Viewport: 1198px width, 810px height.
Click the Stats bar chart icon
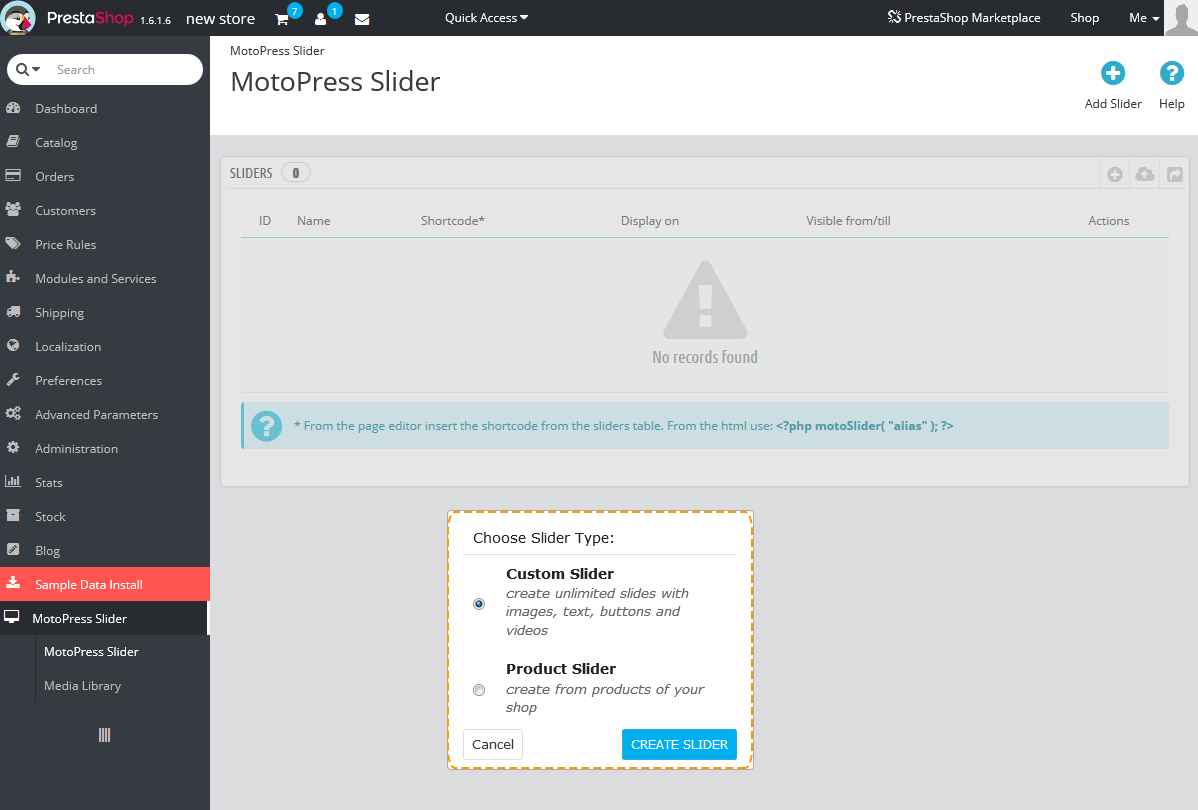(13, 481)
